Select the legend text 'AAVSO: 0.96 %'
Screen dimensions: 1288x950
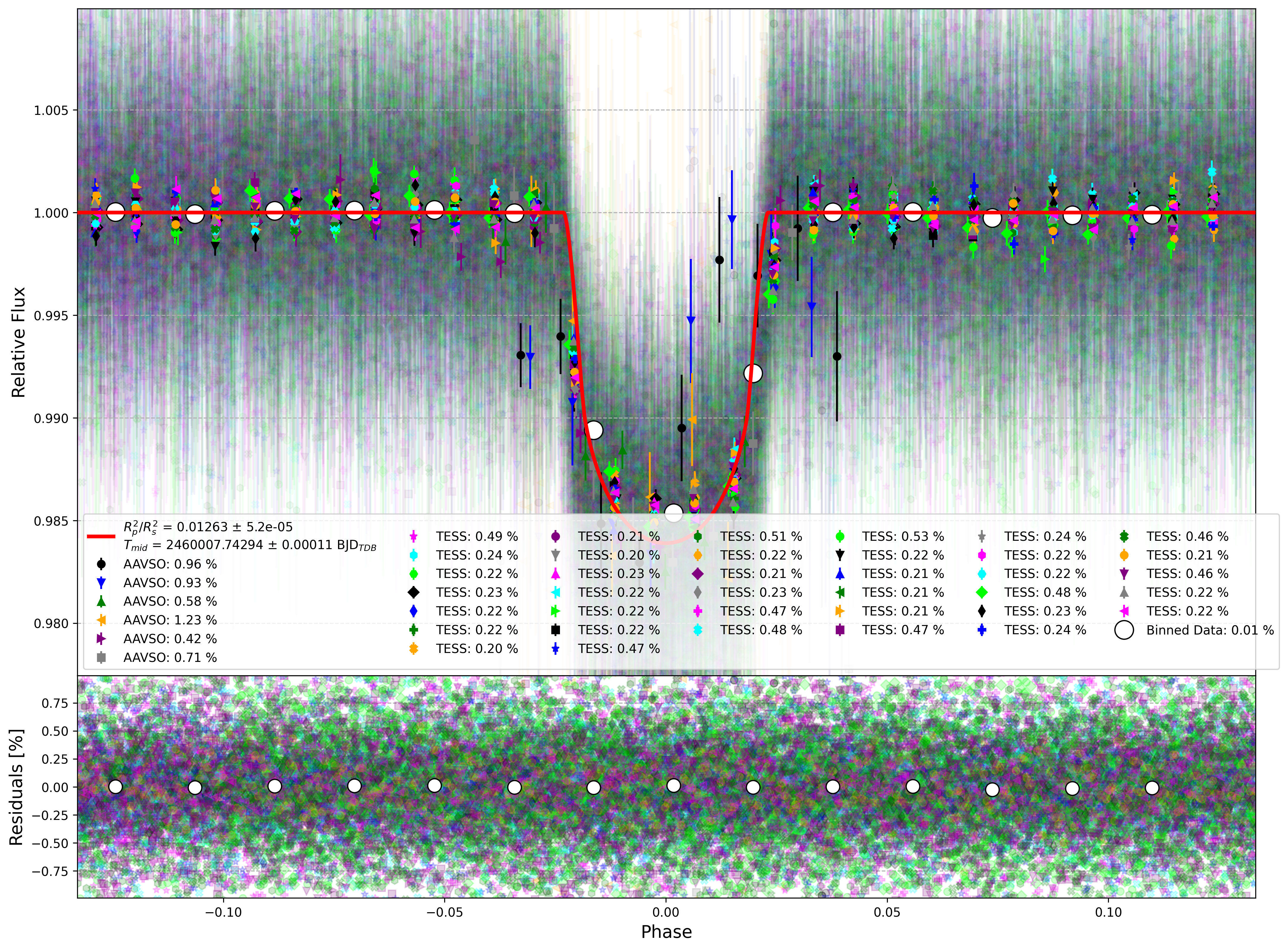(x=170, y=564)
